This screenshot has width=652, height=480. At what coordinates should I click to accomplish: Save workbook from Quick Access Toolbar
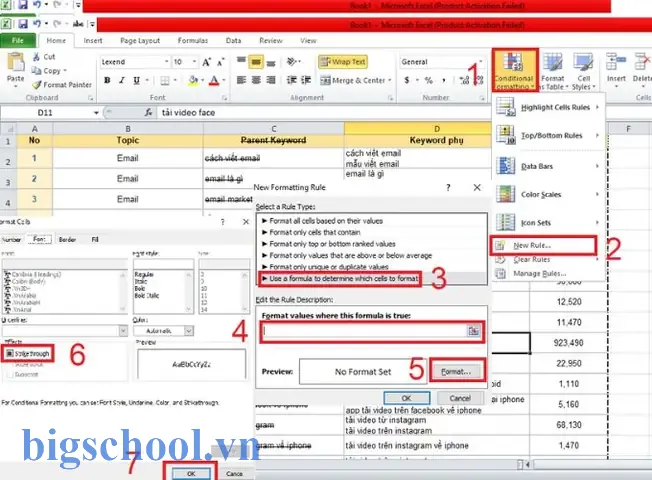point(22,24)
